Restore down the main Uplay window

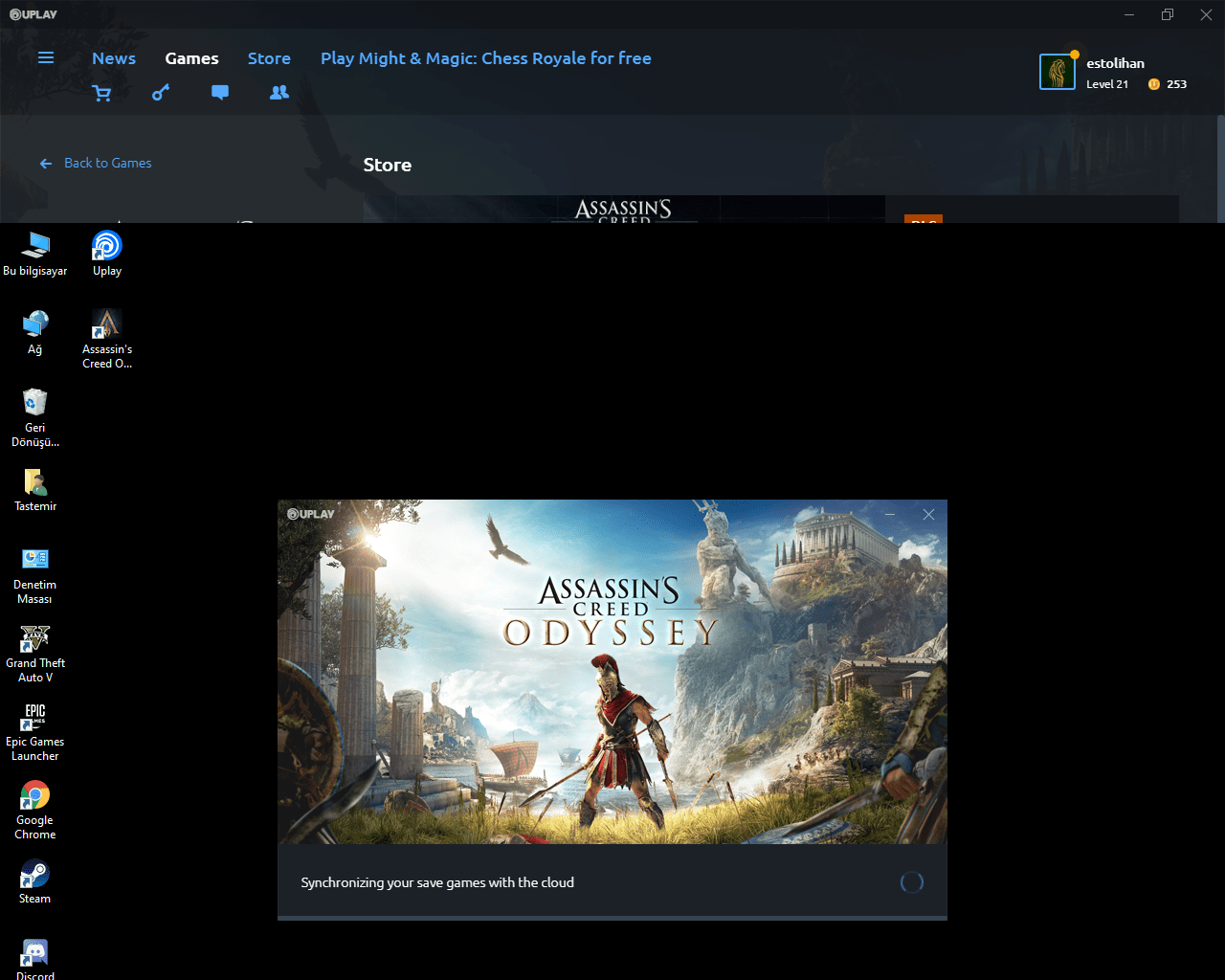pyautogui.click(x=1168, y=14)
